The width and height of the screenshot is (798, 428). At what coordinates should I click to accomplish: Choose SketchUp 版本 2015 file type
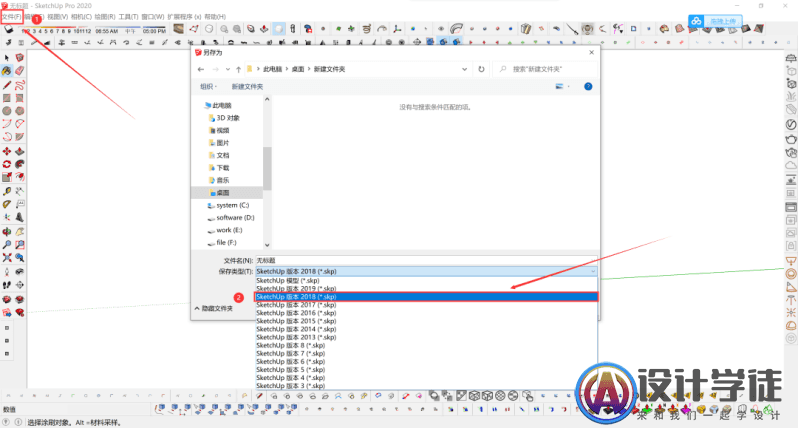[x=426, y=321]
